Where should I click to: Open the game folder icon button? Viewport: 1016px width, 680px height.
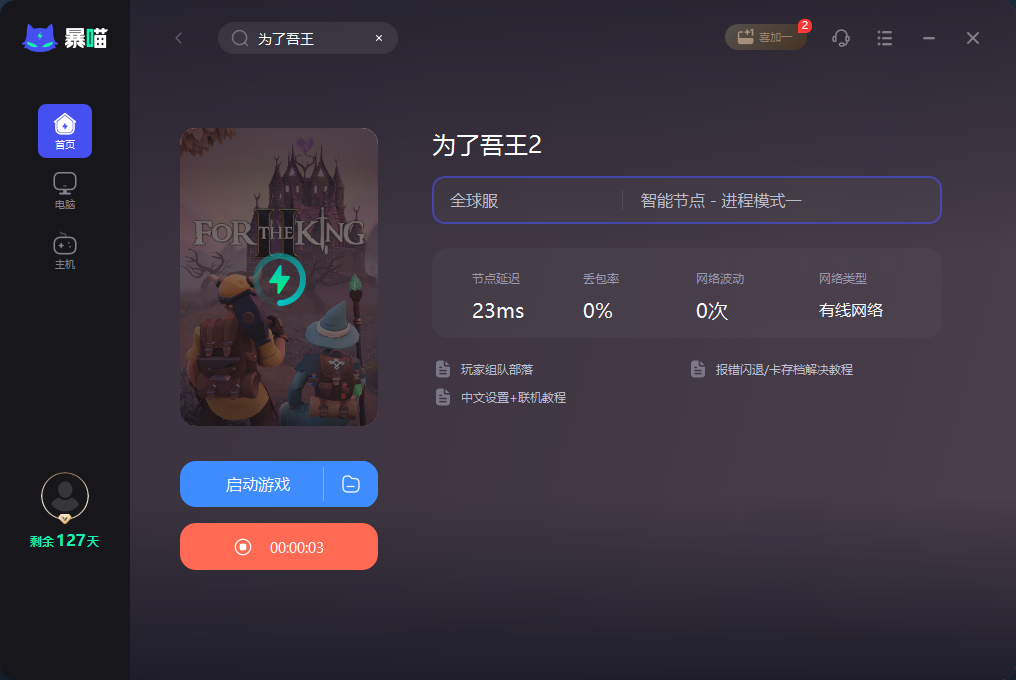[351, 484]
